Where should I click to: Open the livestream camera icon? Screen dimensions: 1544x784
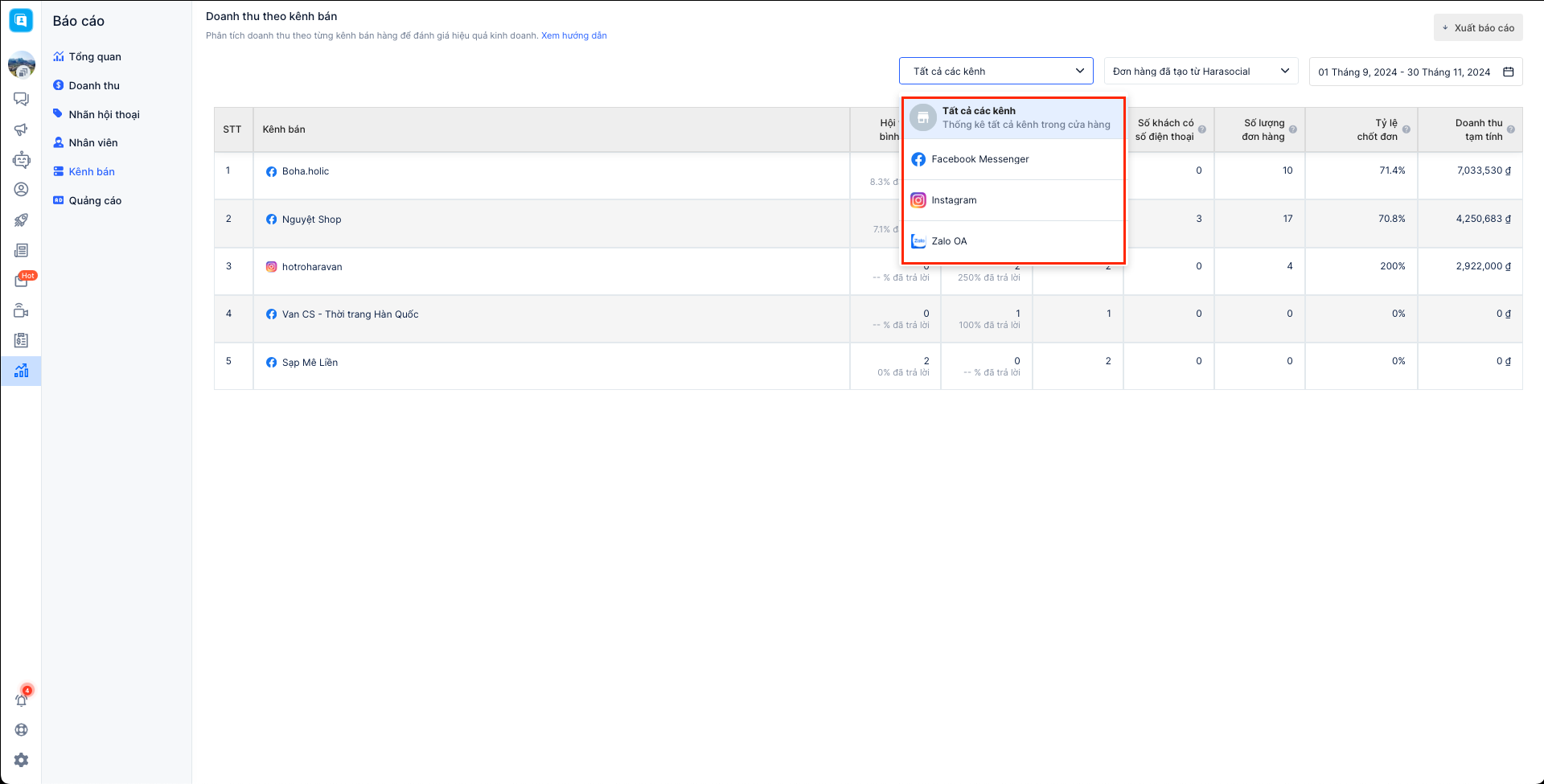click(x=21, y=311)
